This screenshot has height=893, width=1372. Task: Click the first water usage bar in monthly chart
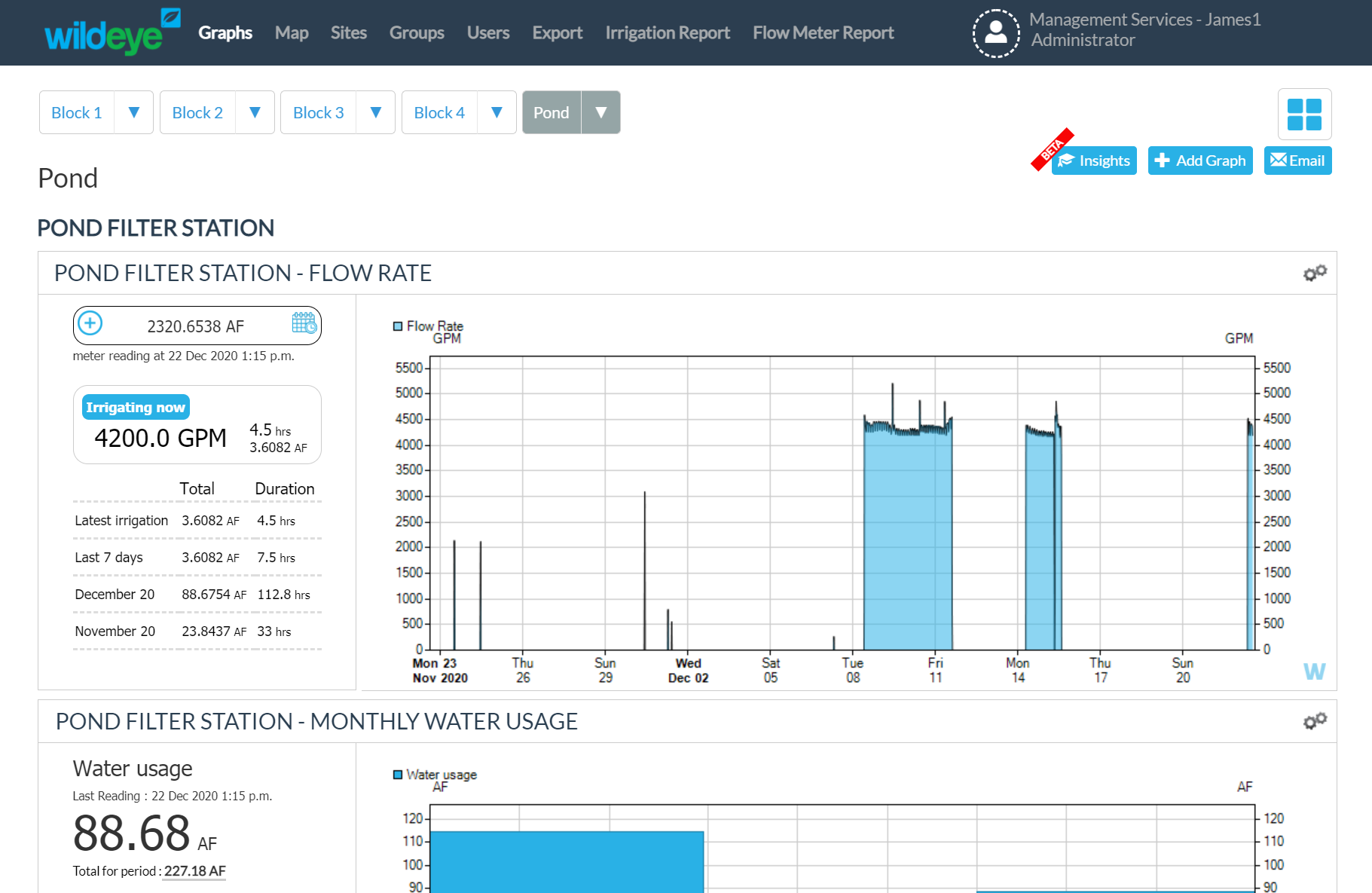(x=567, y=862)
